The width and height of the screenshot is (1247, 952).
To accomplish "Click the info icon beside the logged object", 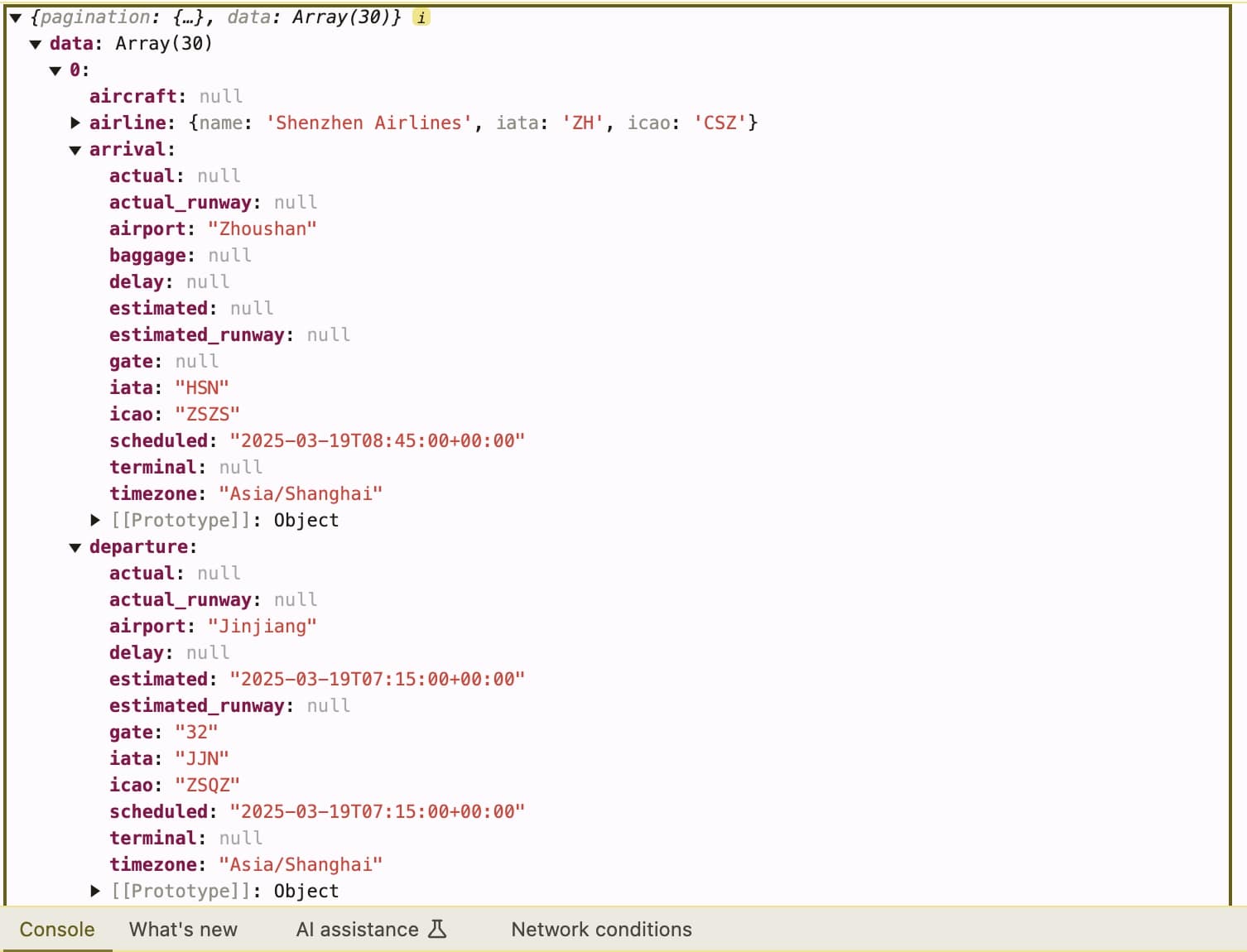I will tap(421, 17).
